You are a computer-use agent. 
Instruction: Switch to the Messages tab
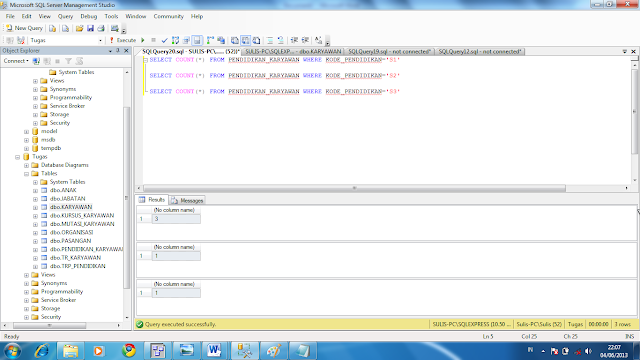click(187, 200)
